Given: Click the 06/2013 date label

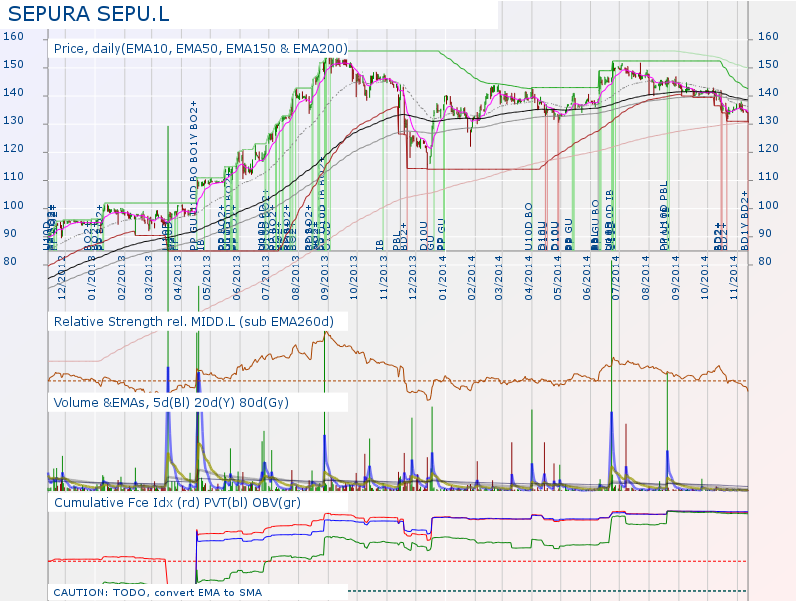Looking at the screenshot, I should pyautogui.click(x=236, y=278).
